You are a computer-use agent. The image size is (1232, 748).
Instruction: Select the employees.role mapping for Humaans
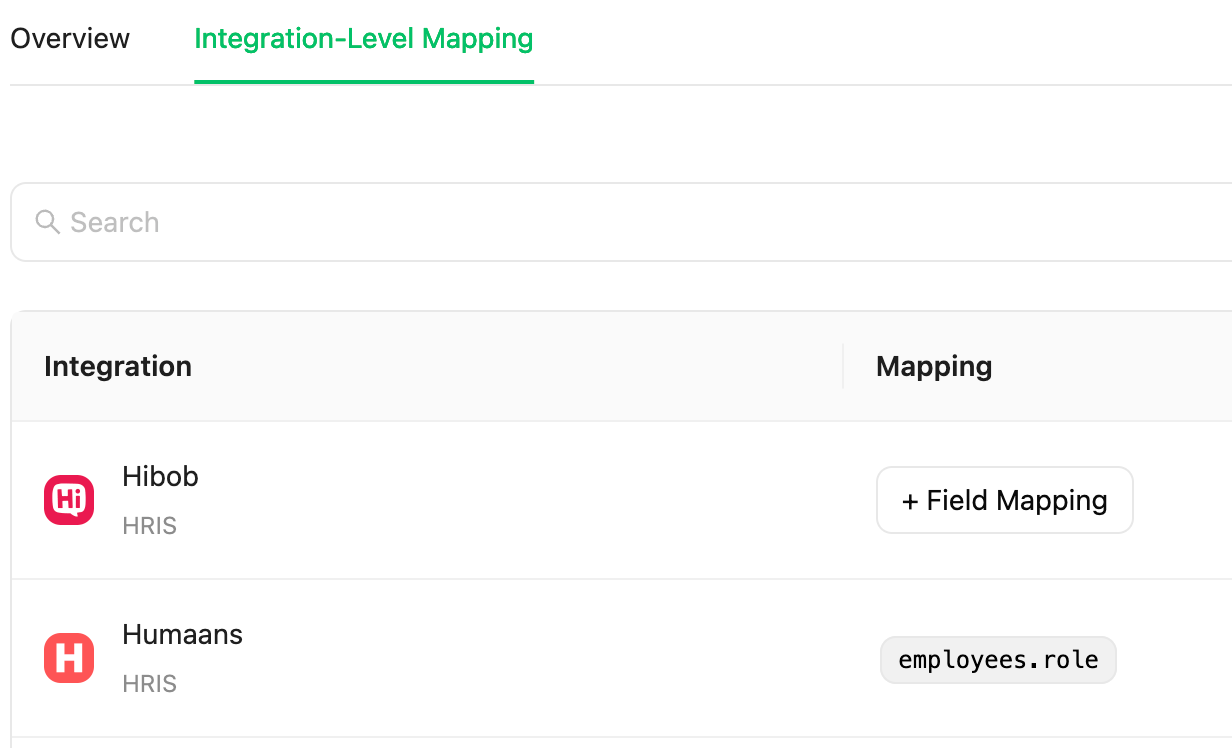coord(998,660)
